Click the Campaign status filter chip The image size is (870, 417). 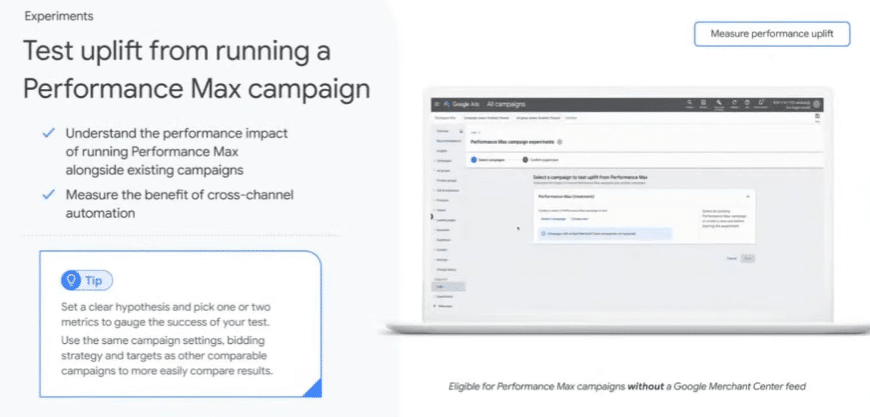click(x=487, y=118)
